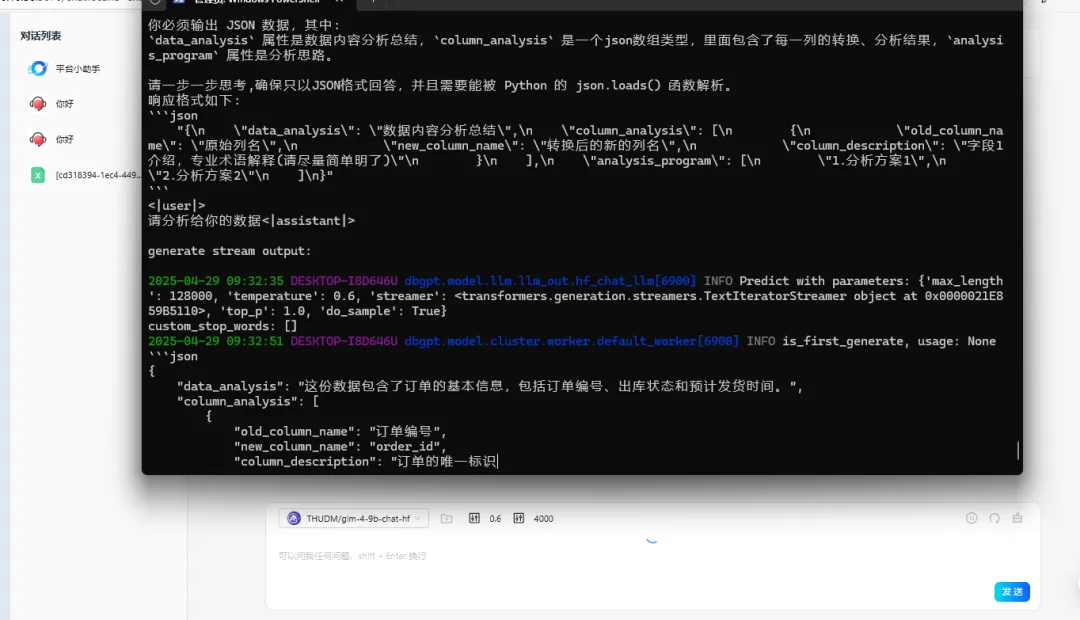
Task: Pause the response with the stop icon
Action: pyautogui.click(x=971, y=518)
